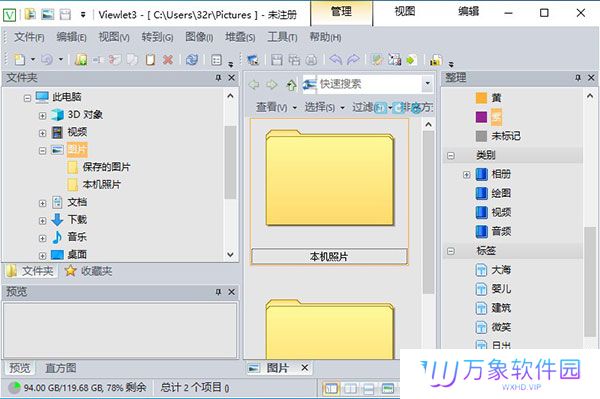Screen dimensions: 600x399
Task: Select the 大海 tag
Action: (493, 270)
